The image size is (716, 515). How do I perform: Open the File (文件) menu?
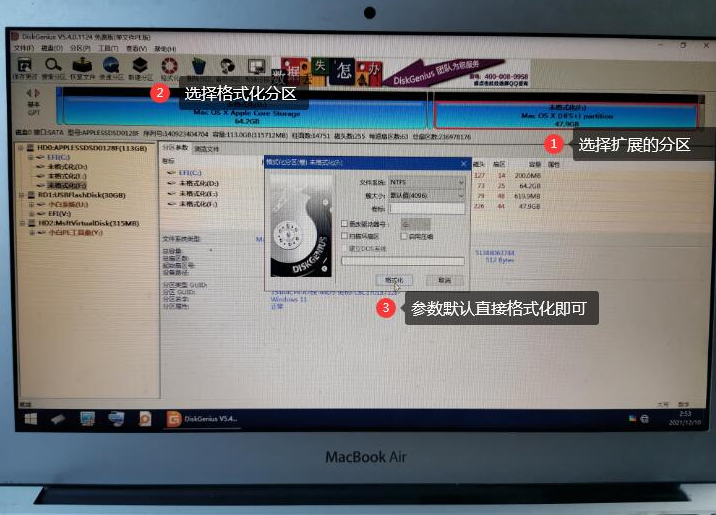[24, 48]
